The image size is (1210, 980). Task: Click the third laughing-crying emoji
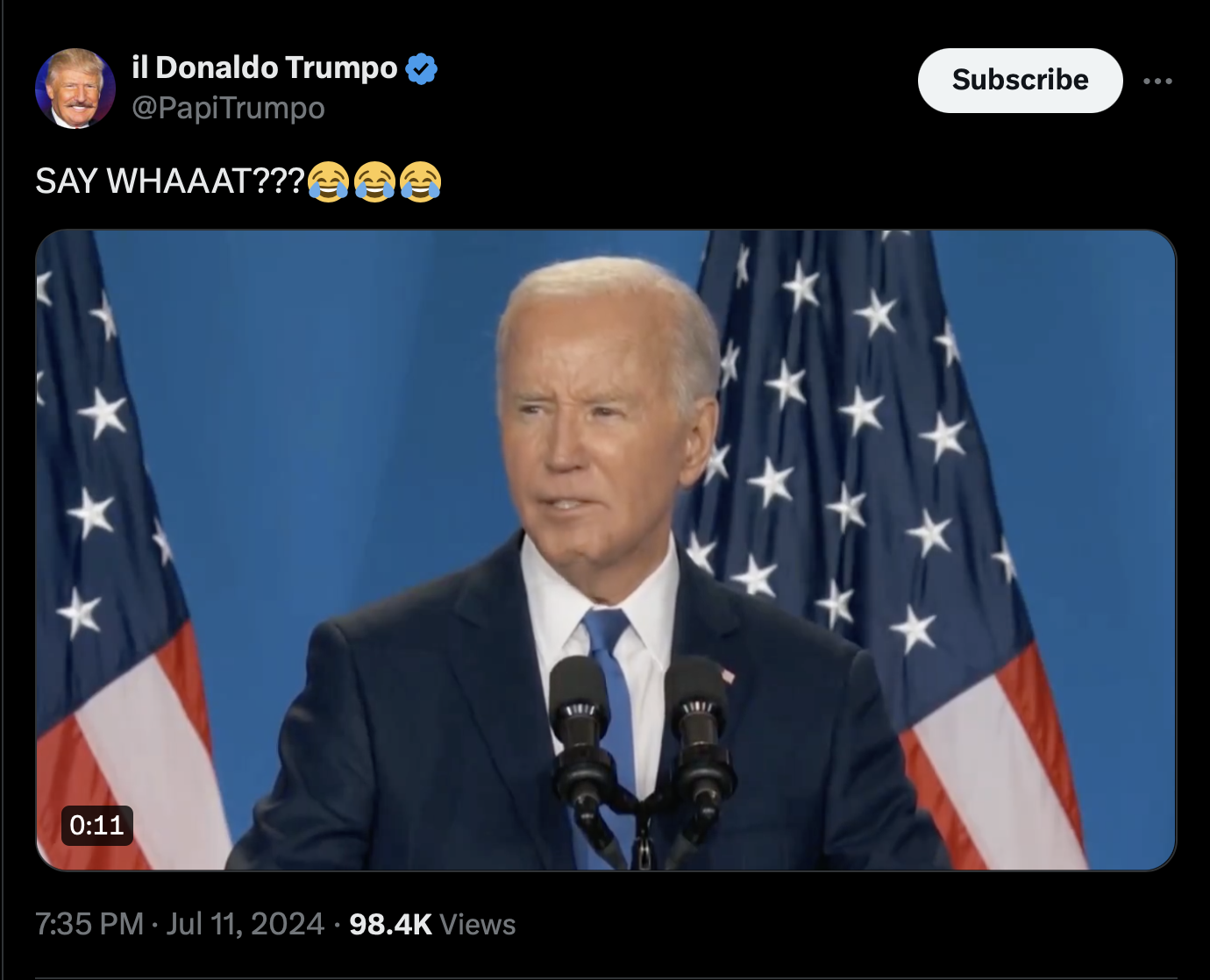pos(420,181)
